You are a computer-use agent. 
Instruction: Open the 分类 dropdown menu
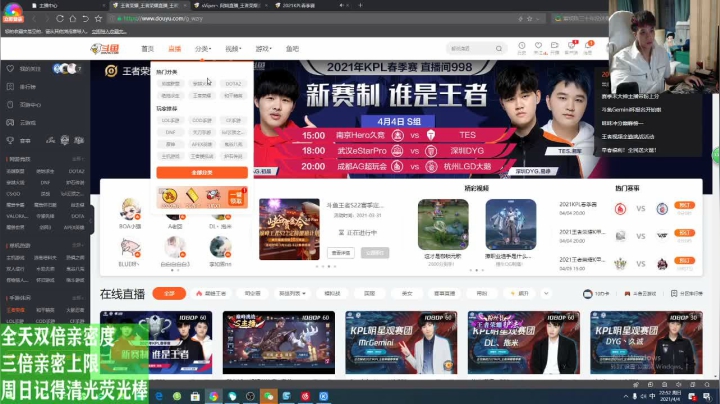point(202,49)
